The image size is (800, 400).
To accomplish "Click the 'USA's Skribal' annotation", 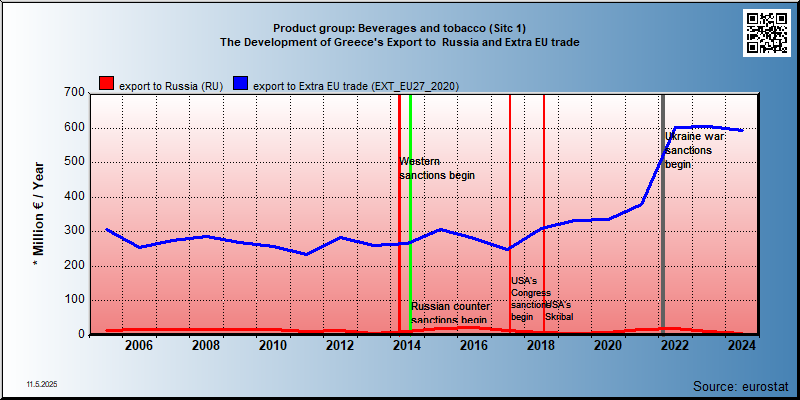I will coord(559,311).
